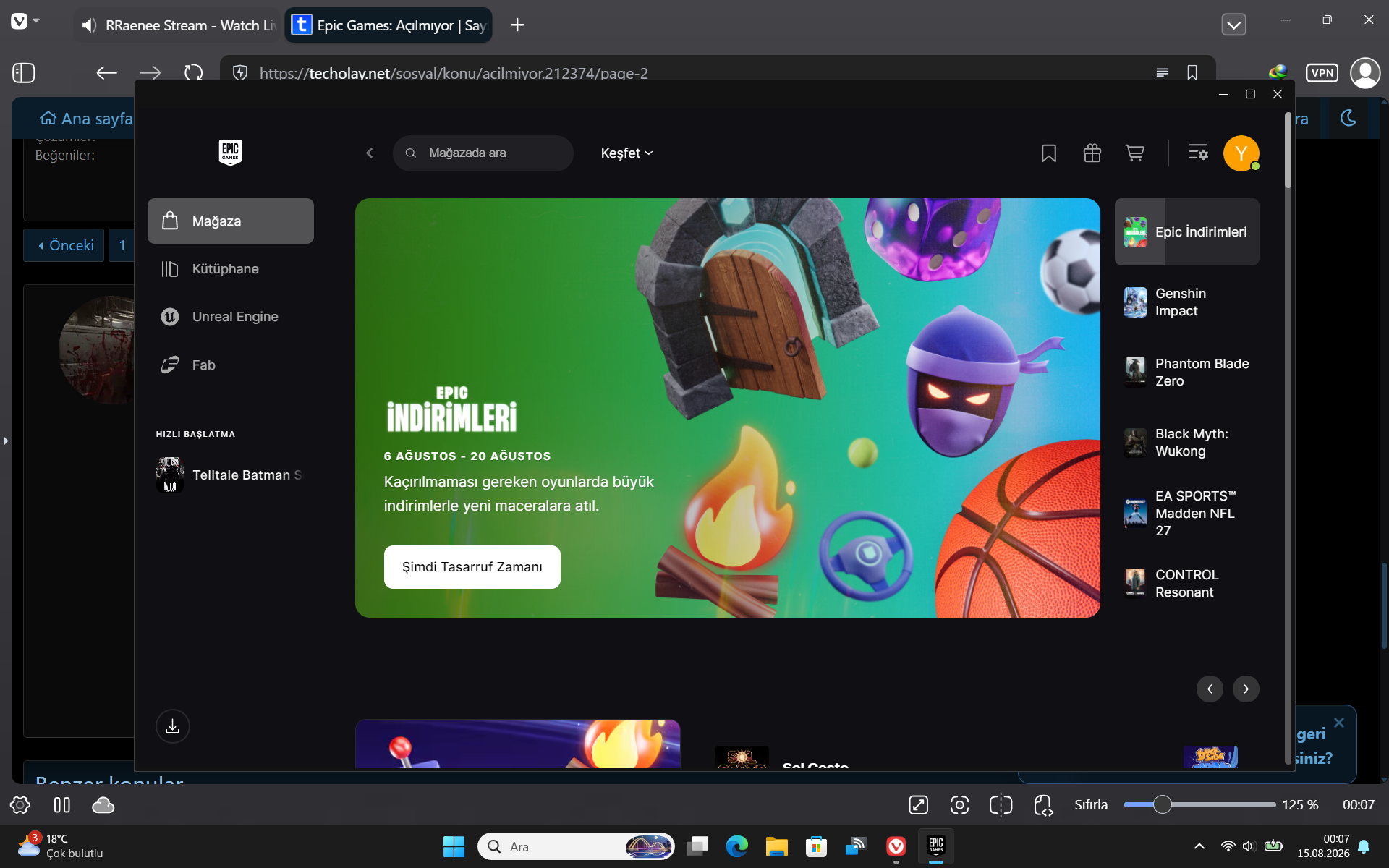Switch to the RRaenee Stream browser tab
Image resolution: width=1389 pixels, height=868 pixels.
point(178,25)
